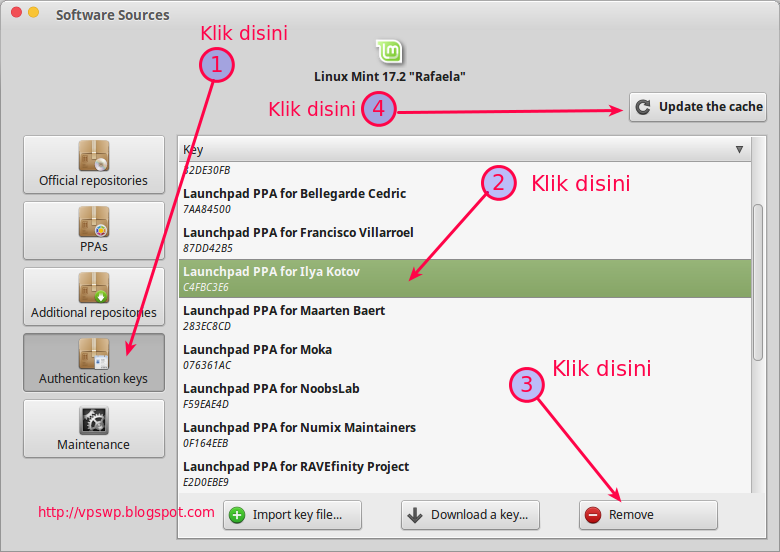Open Additional repositories section
This screenshot has width=780, height=552.
[x=94, y=297]
